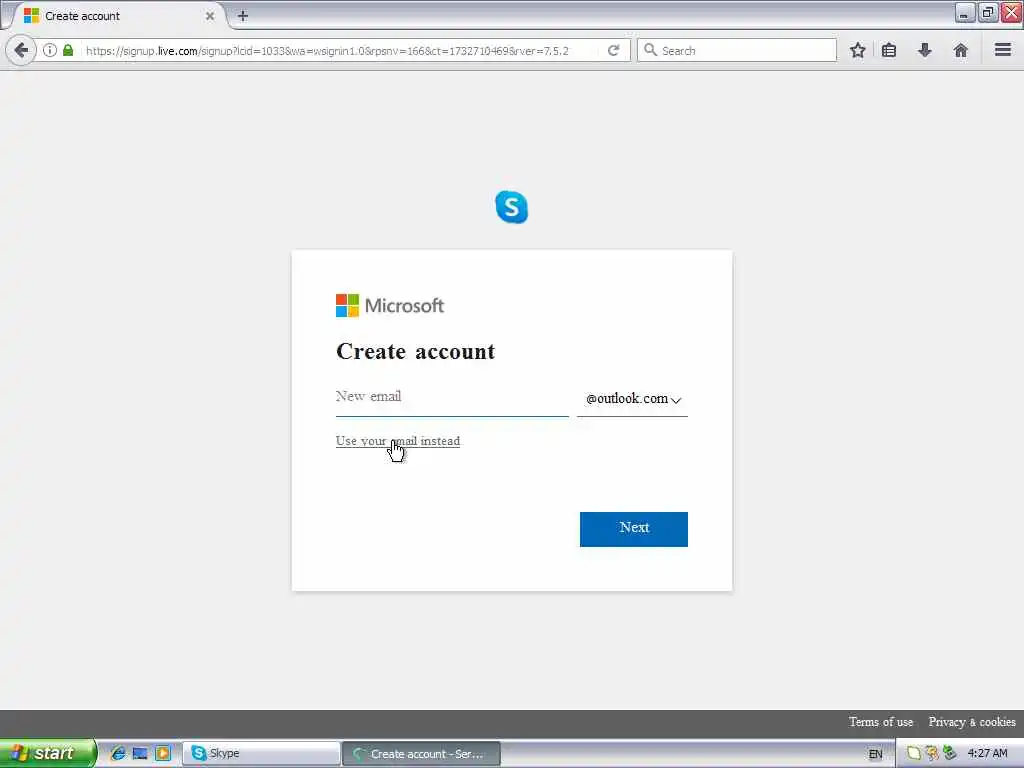Open the bookmarks list icon
This screenshot has width=1024, height=768.
pos(889,50)
